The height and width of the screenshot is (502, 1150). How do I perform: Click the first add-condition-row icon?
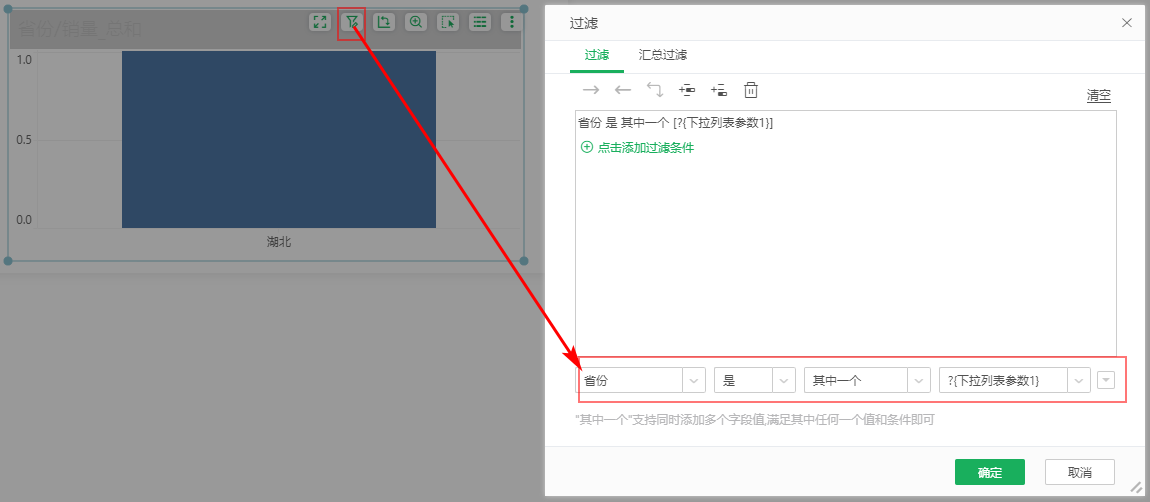tap(687, 90)
